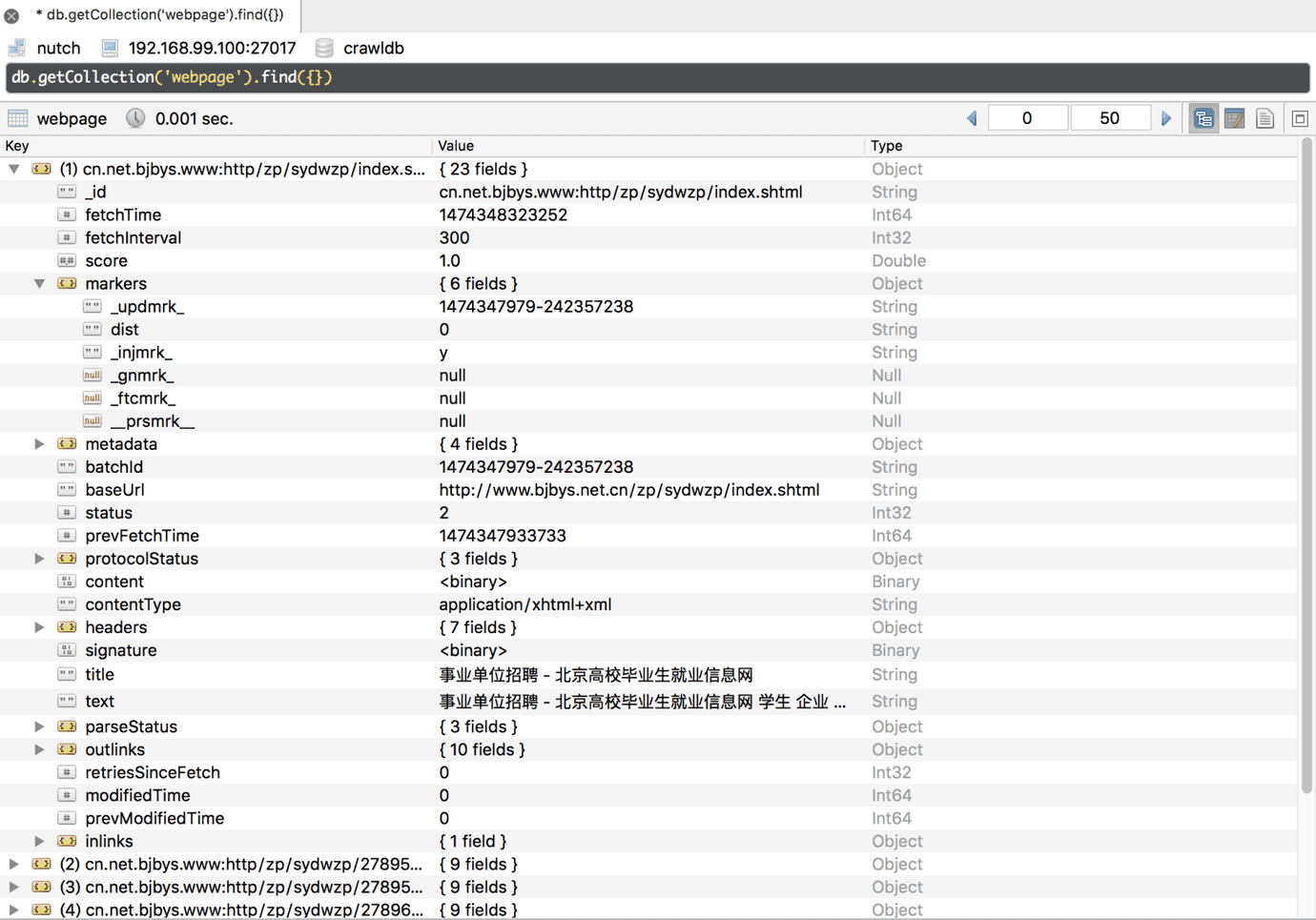Image resolution: width=1316 pixels, height=920 pixels.
Task: Click the server icon next to 192.168.99.100:27017
Action: click(x=110, y=48)
